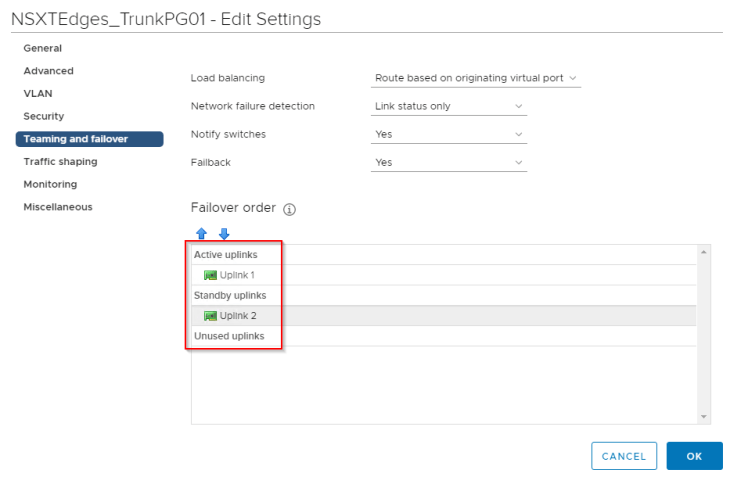Click the move up arrow icon

coord(201,234)
